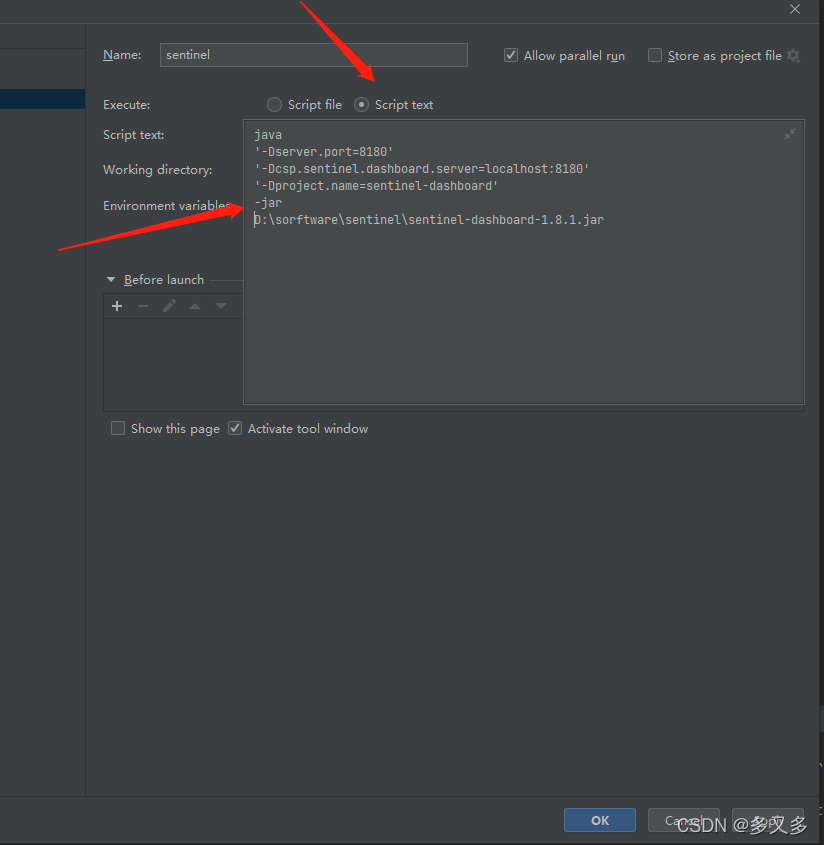Click the -jar line in the script
The width and height of the screenshot is (824, 845).
click(268, 203)
